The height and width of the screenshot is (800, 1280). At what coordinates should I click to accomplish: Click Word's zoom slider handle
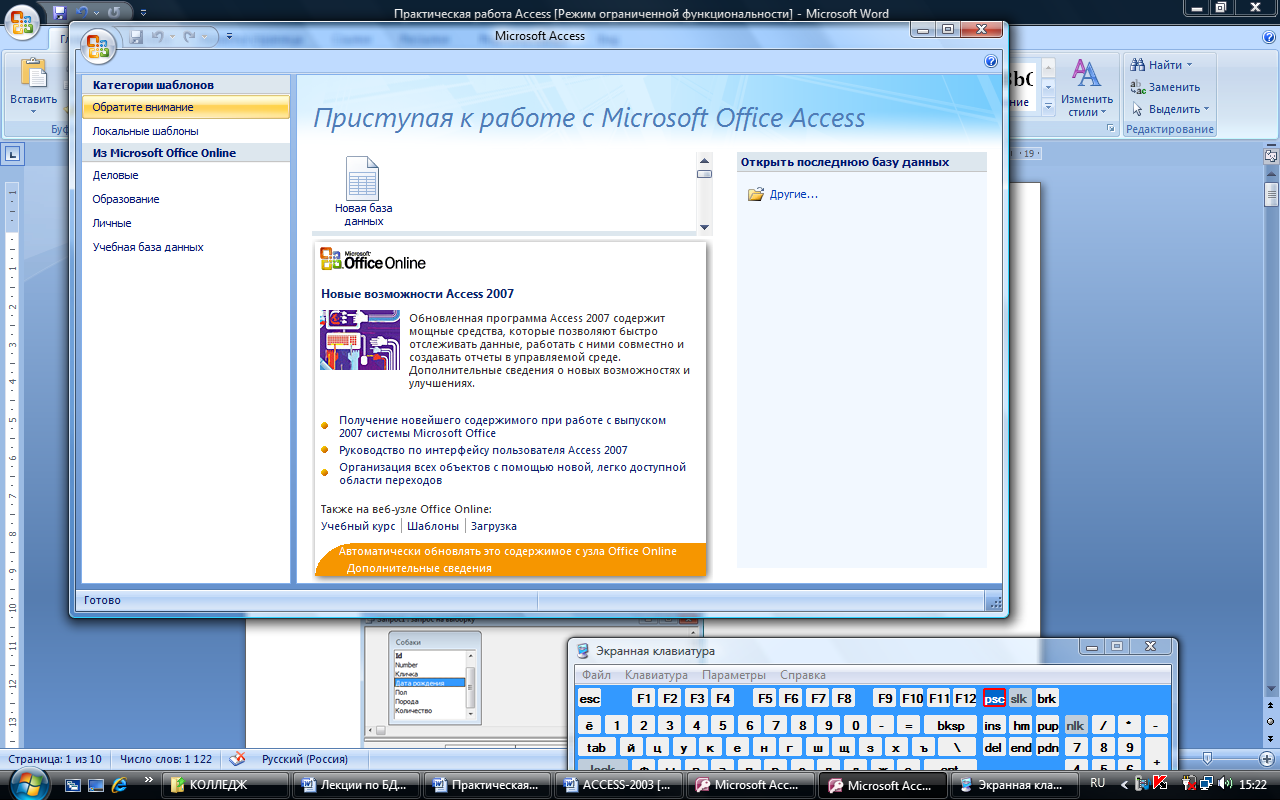point(1208,759)
